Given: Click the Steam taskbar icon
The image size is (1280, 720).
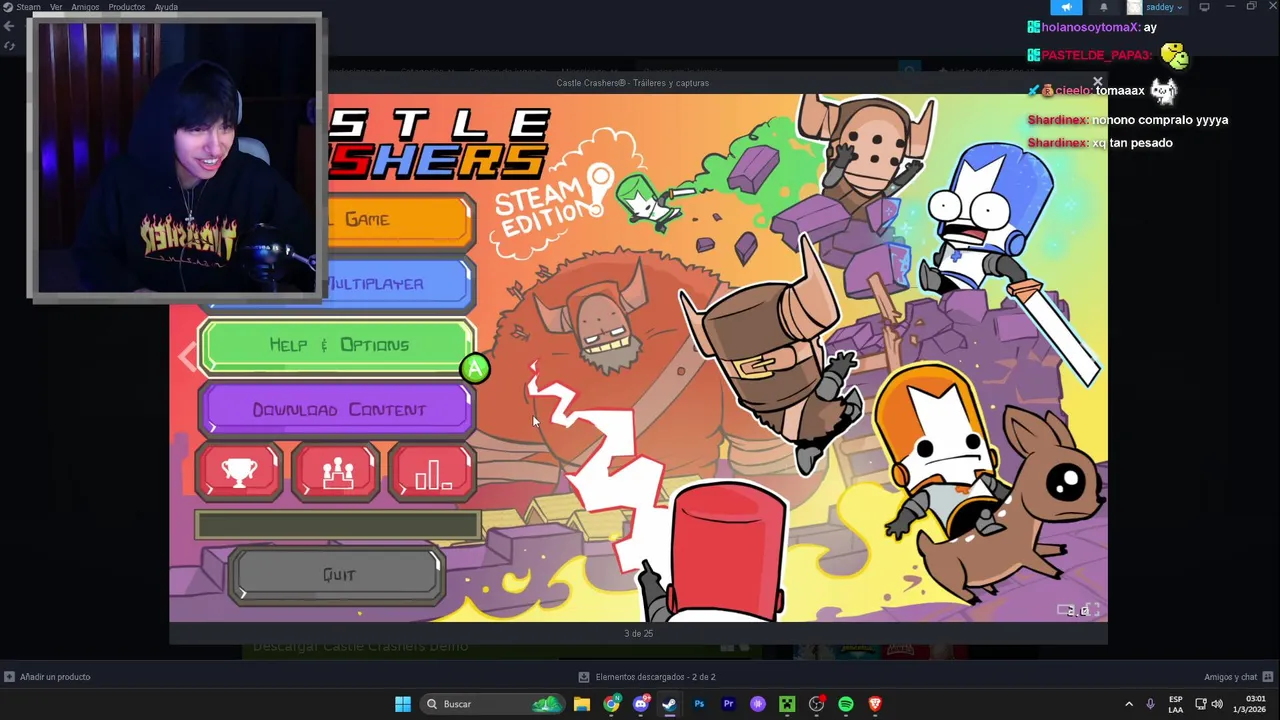Looking at the screenshot, I should pos(669,704).
